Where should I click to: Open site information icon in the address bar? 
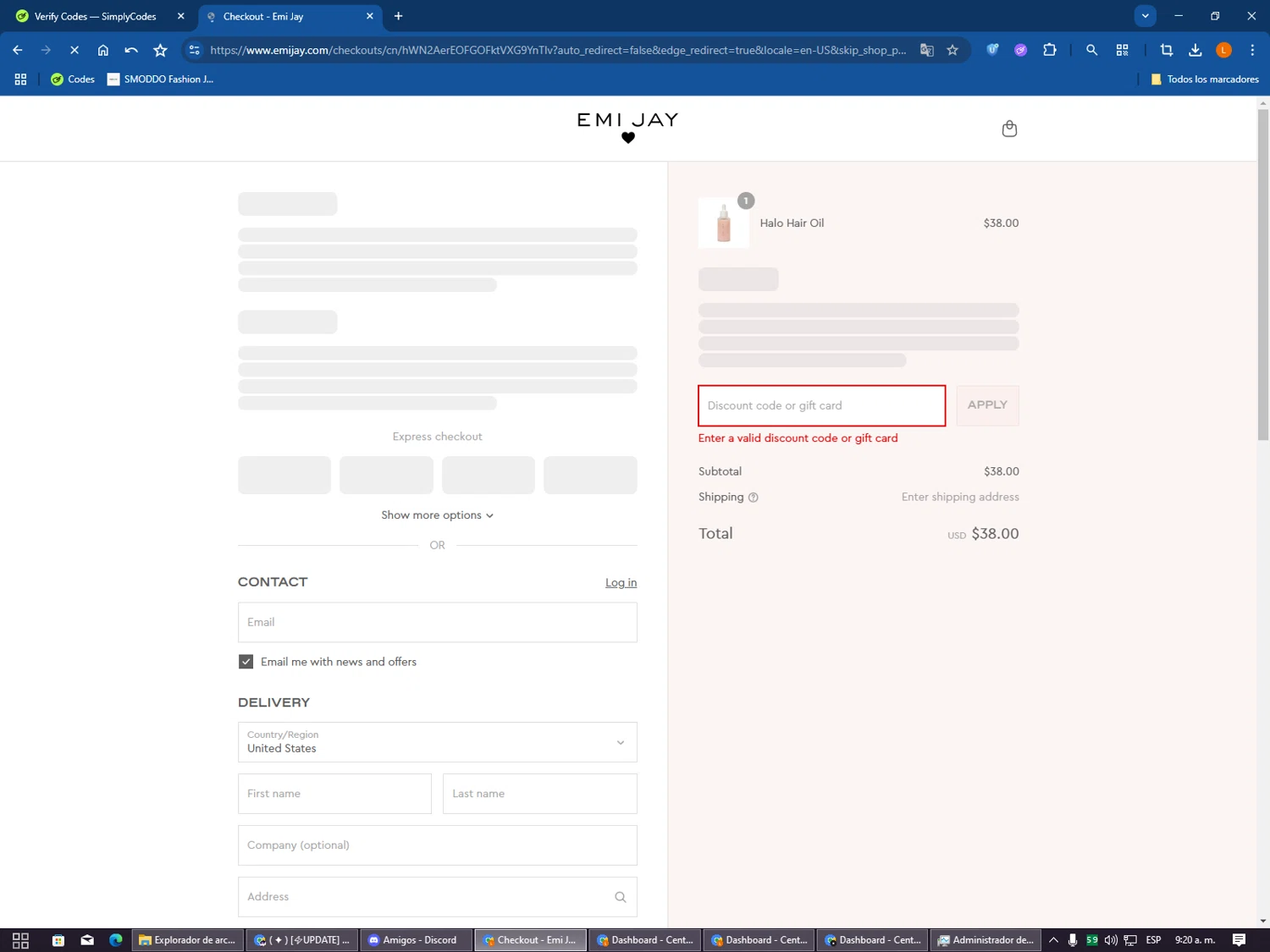pyautogui.click(x=195, y=50)
